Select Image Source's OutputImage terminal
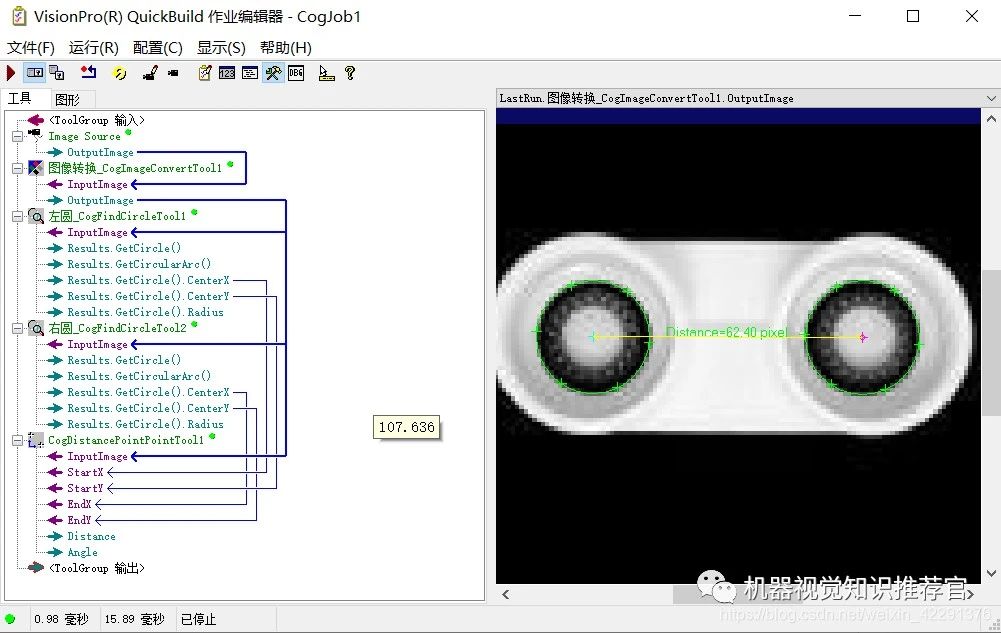 [x=100, y=153]
